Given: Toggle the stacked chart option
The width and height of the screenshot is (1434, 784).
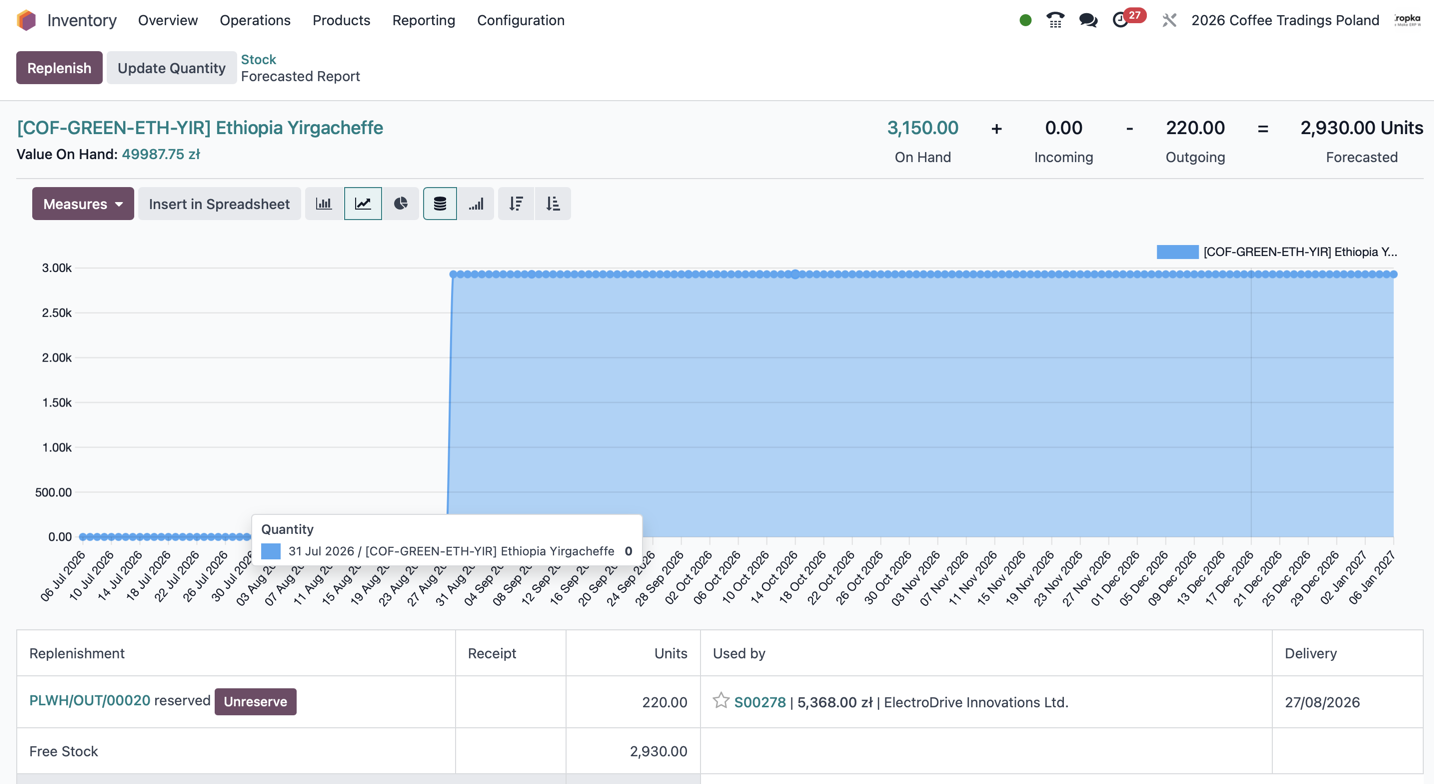Looking at the screenshot, I should (440, 204).
